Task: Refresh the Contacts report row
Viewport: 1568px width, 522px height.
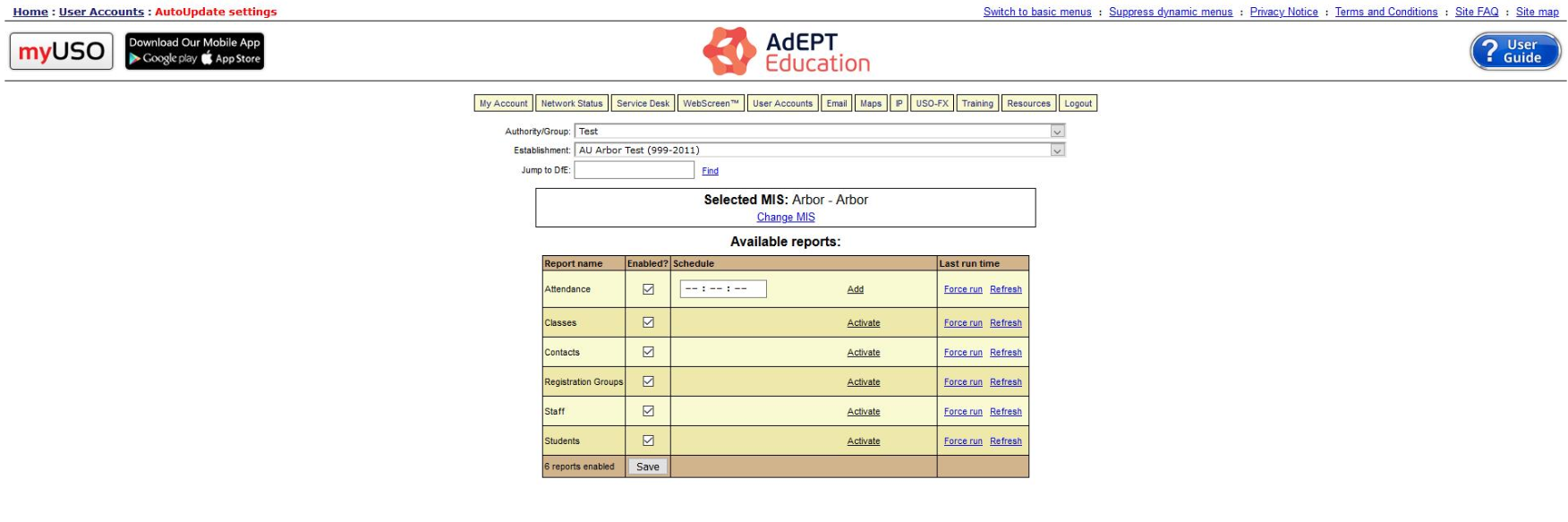Action: [x=1006, y=353]
